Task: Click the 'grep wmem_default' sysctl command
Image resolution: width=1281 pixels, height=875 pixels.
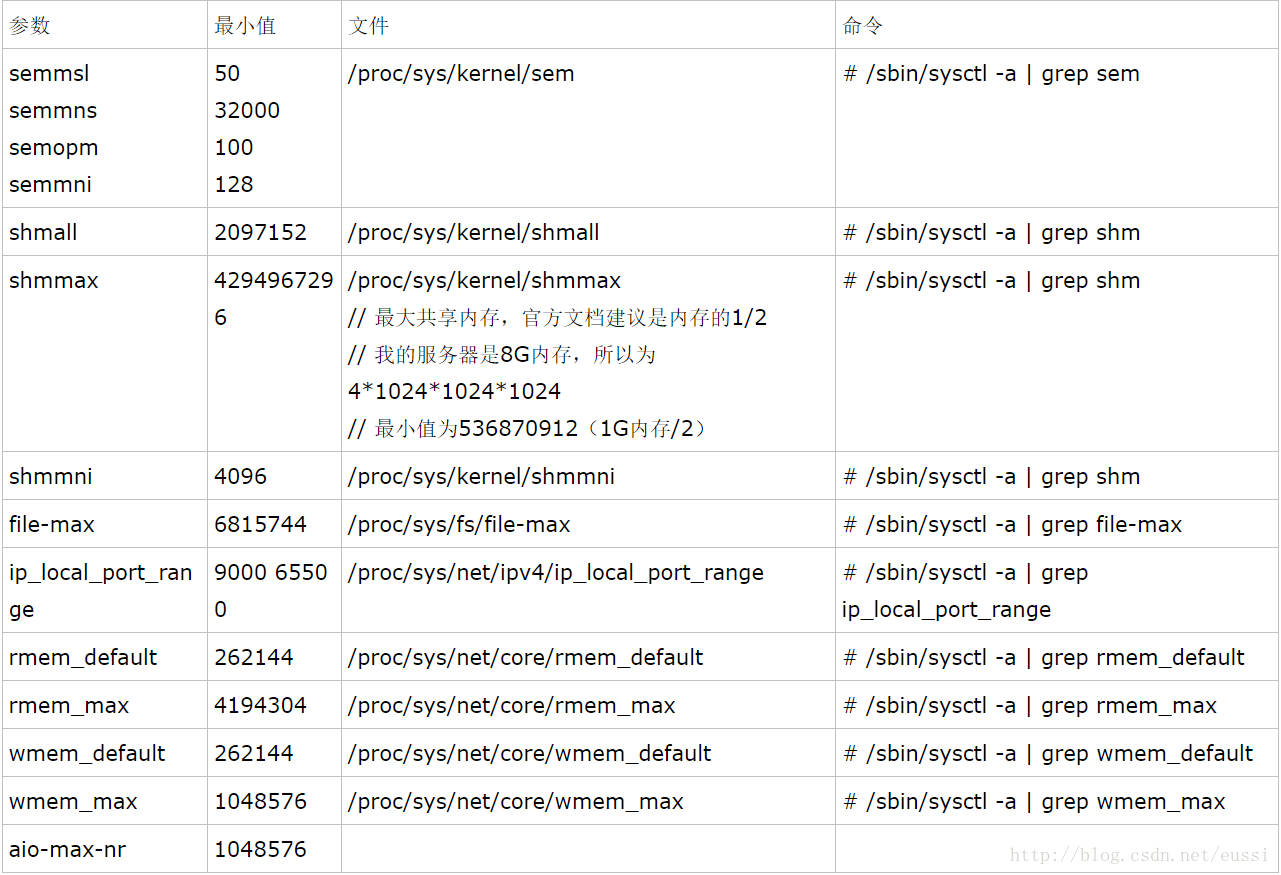Action: click(1048, 753)
